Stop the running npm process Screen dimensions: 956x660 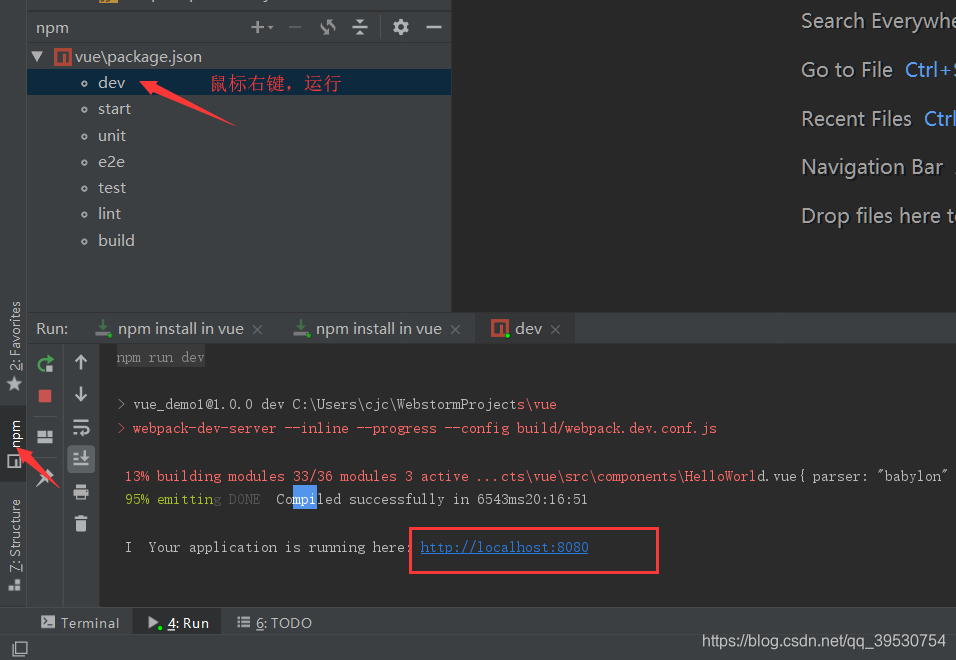pos(45,396)
